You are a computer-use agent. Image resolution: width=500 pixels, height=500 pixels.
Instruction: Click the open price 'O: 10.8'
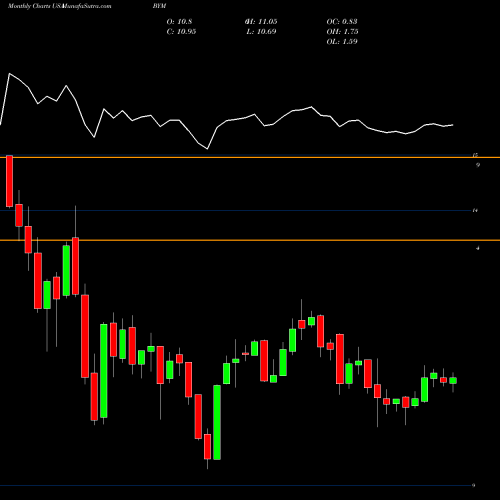(x=179, y=21)
